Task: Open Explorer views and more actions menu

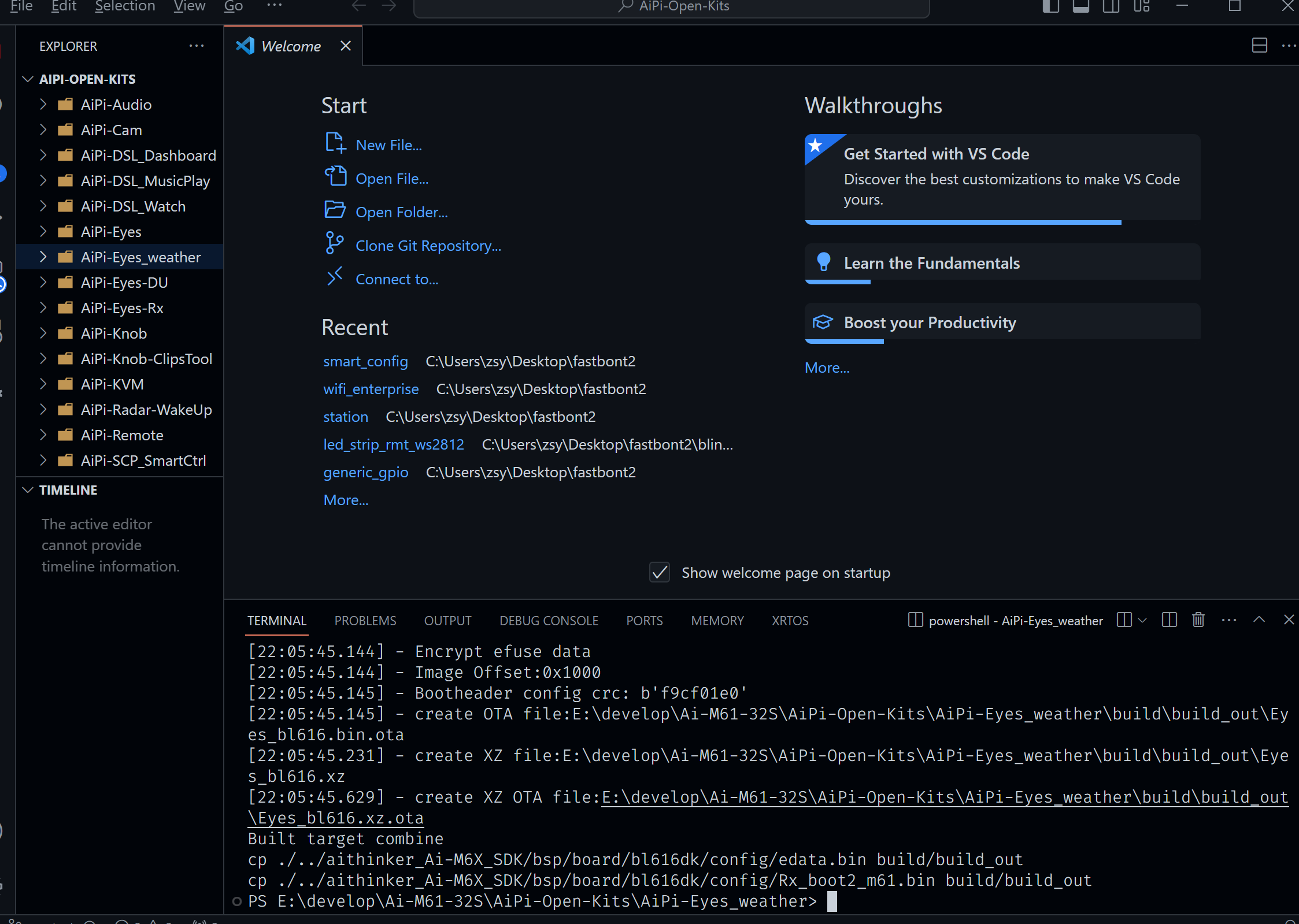Action: coord(197,46)
